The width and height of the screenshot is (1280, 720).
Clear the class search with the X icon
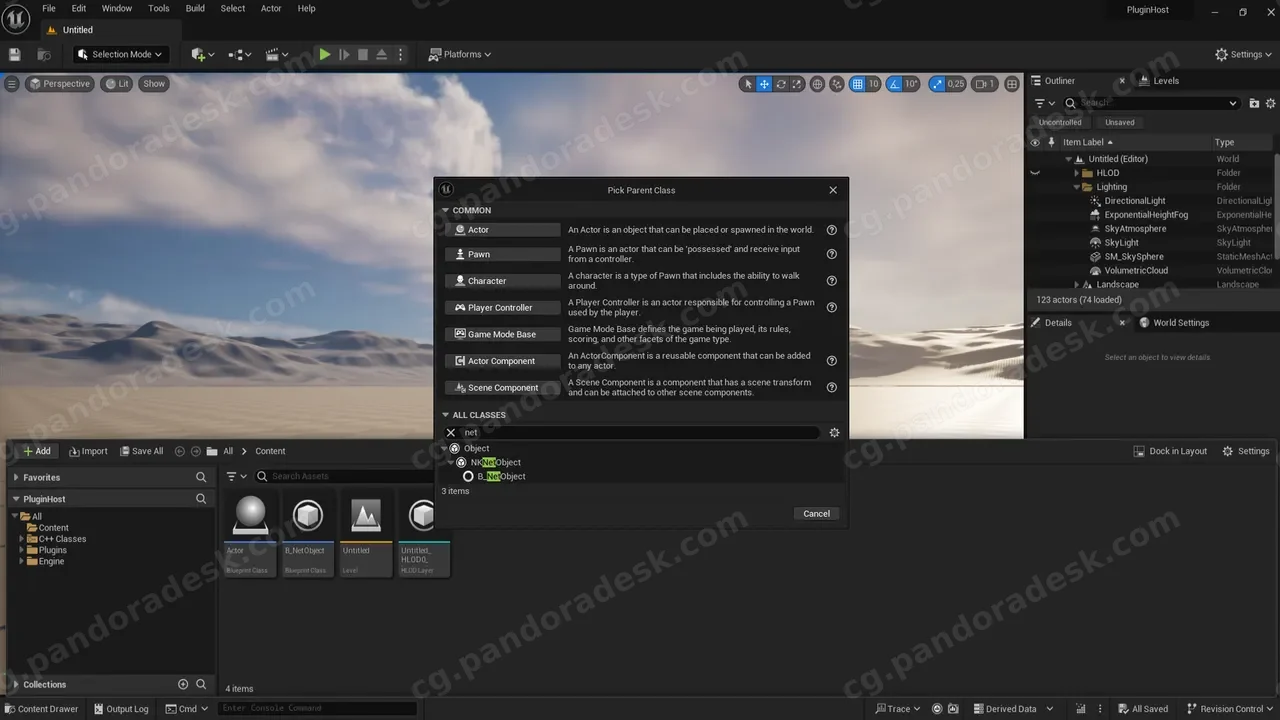click(451, 433)
